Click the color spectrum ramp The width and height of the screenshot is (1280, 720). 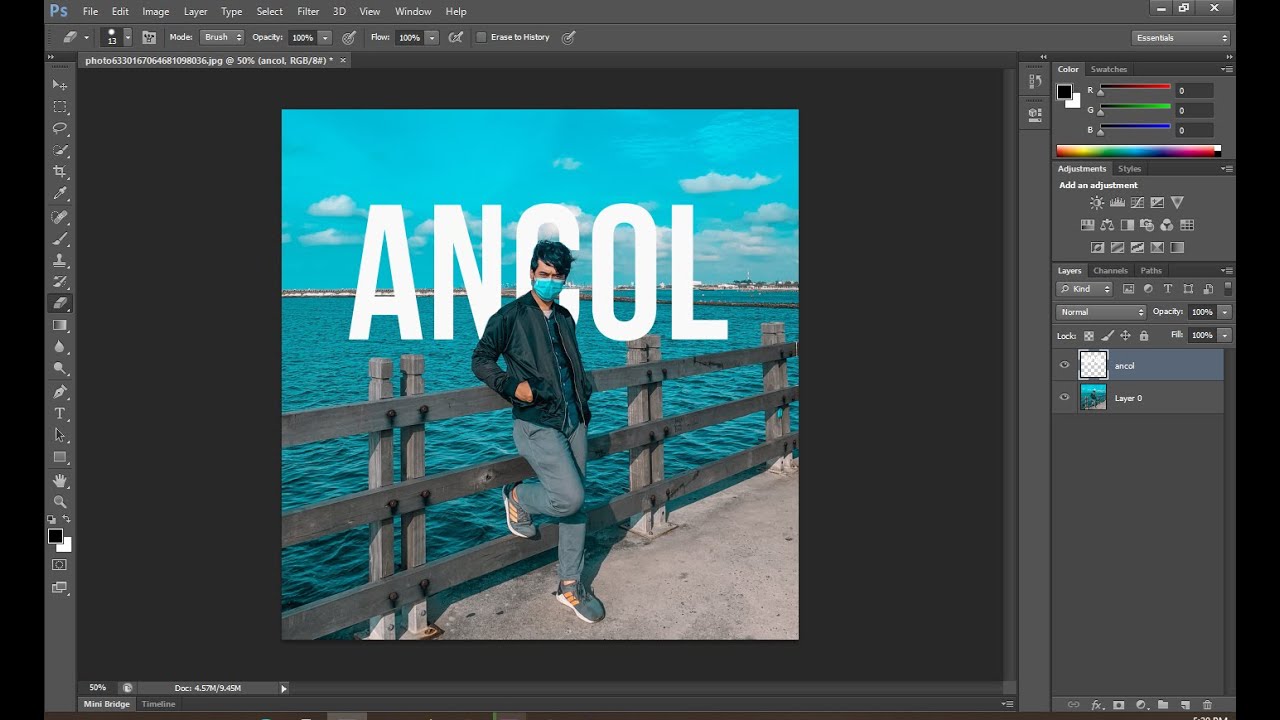coord(1138,151)
